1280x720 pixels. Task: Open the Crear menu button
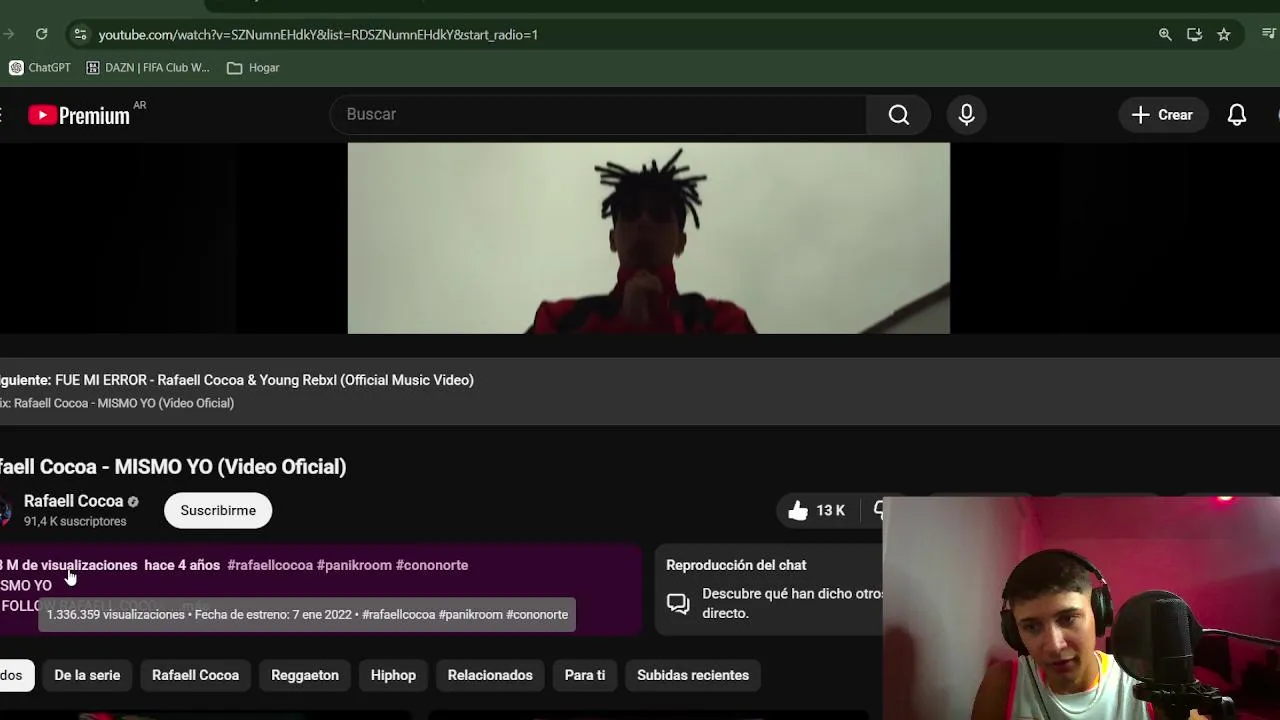click(1162, 115)
